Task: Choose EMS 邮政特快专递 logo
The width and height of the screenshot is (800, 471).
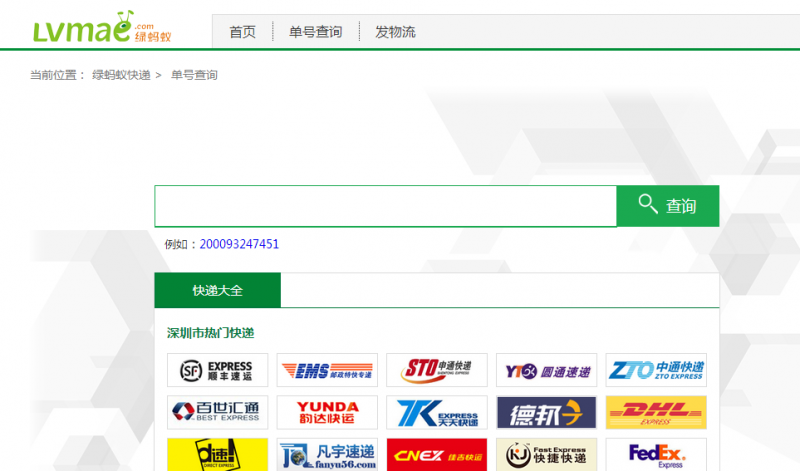Action: 327,370
